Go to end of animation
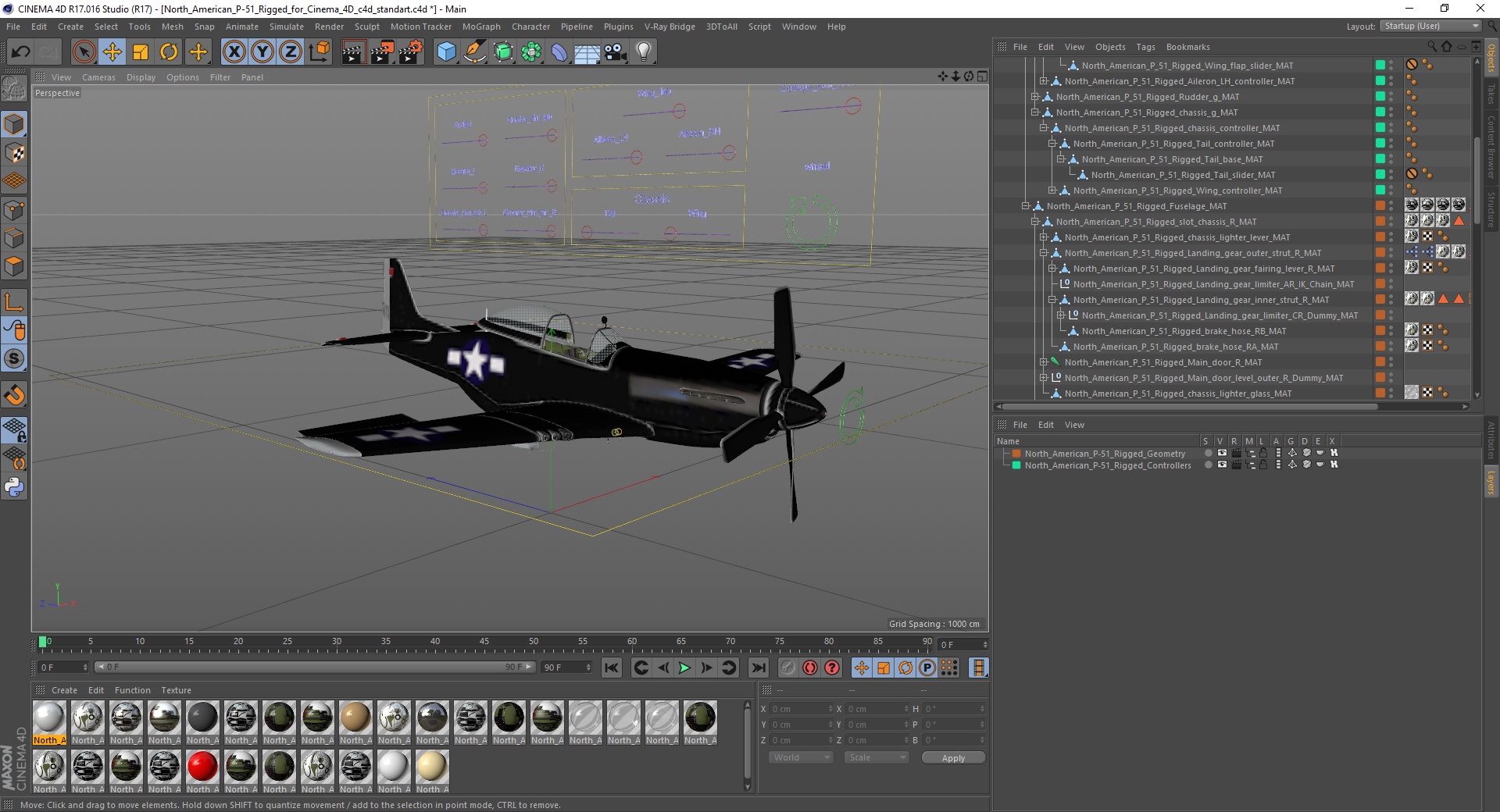Image resolution: width=1500 pixels, height=812 pixels. (x=758, y=668)
